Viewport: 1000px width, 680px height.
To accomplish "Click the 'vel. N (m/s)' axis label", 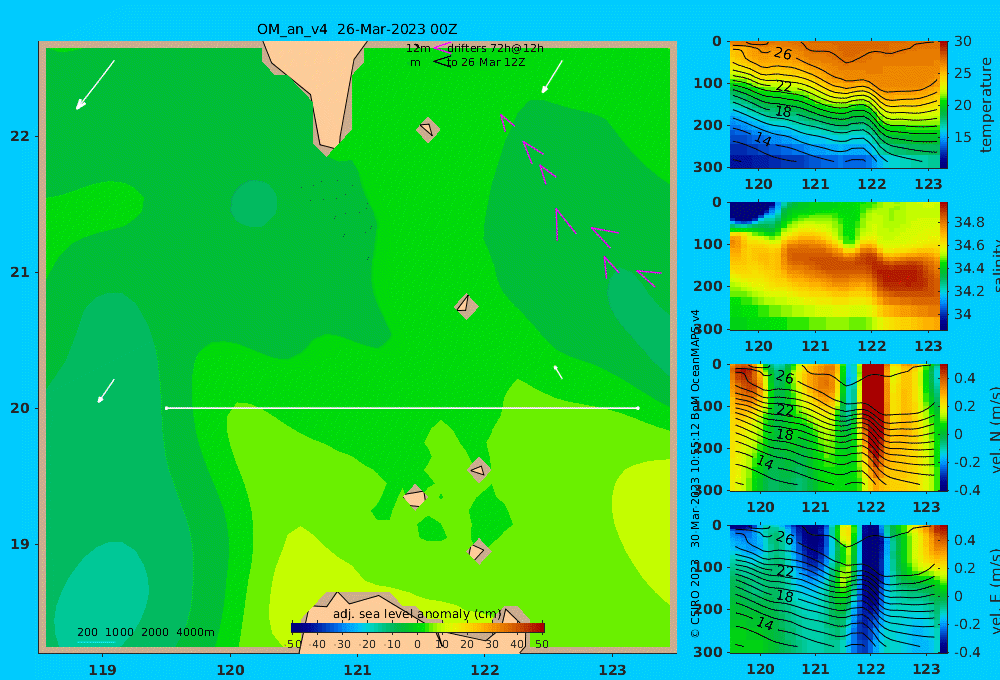I will pos(994,429).
